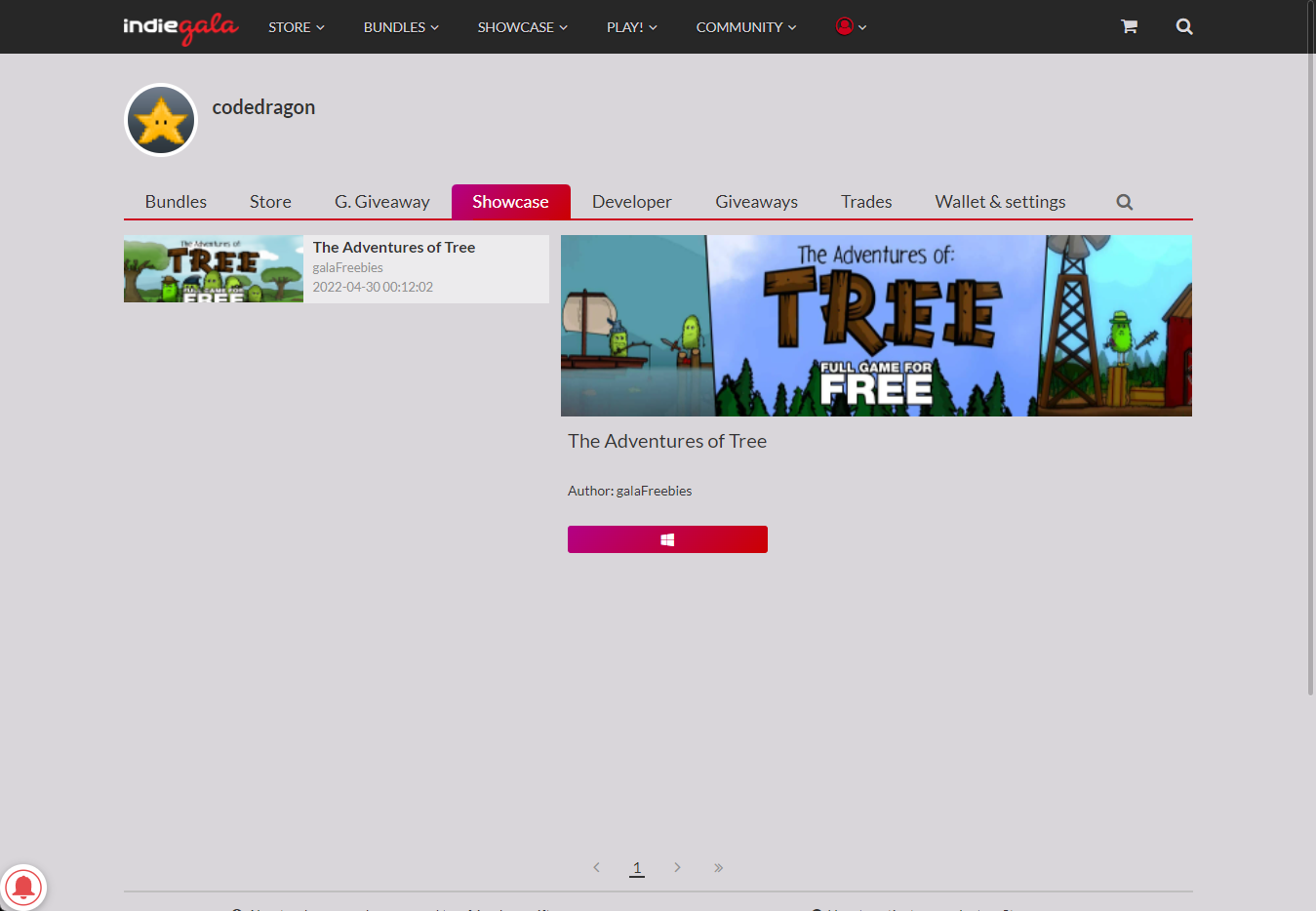Expand the COMMUNITY dropdown menu
This screenshot has width=1316, height=911.
point(746,27)
